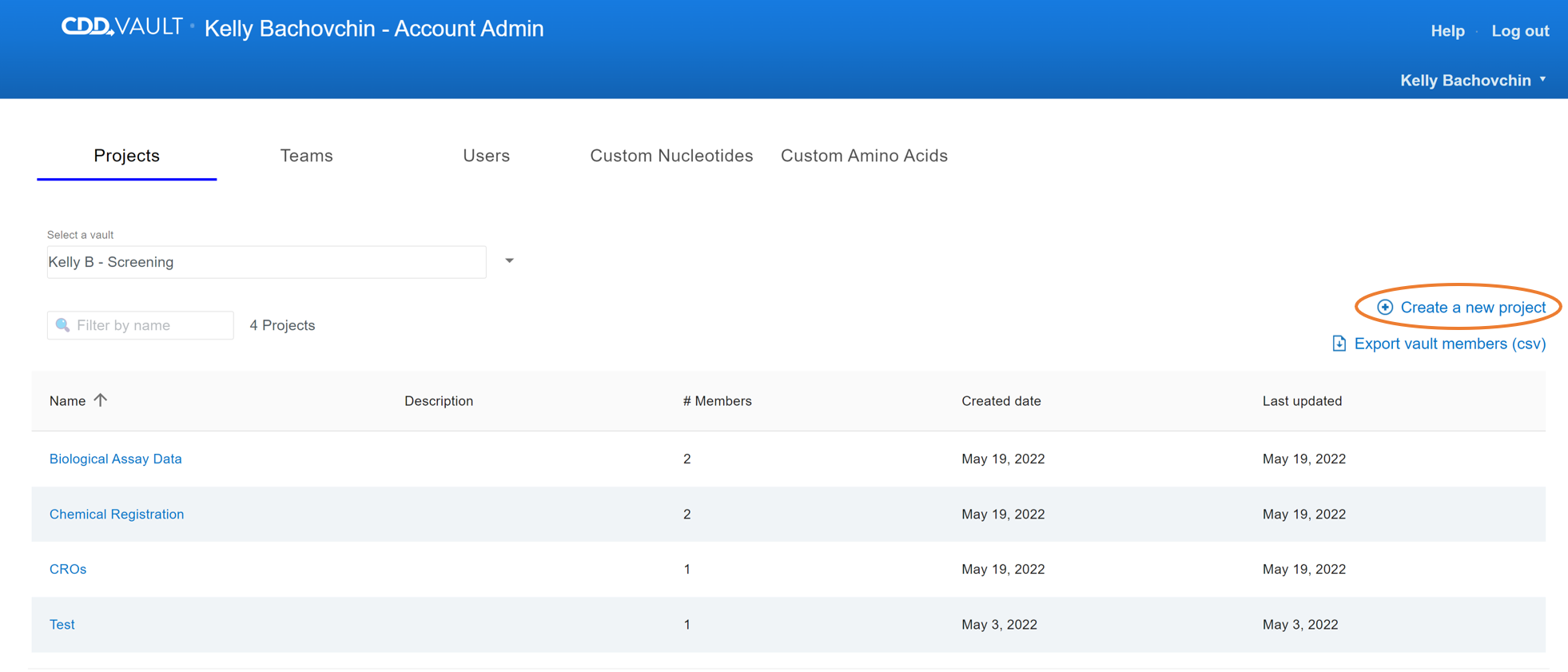This screenshot has width=1568, height=672.
Task: Open the CROs project
Action: (68, 569)
